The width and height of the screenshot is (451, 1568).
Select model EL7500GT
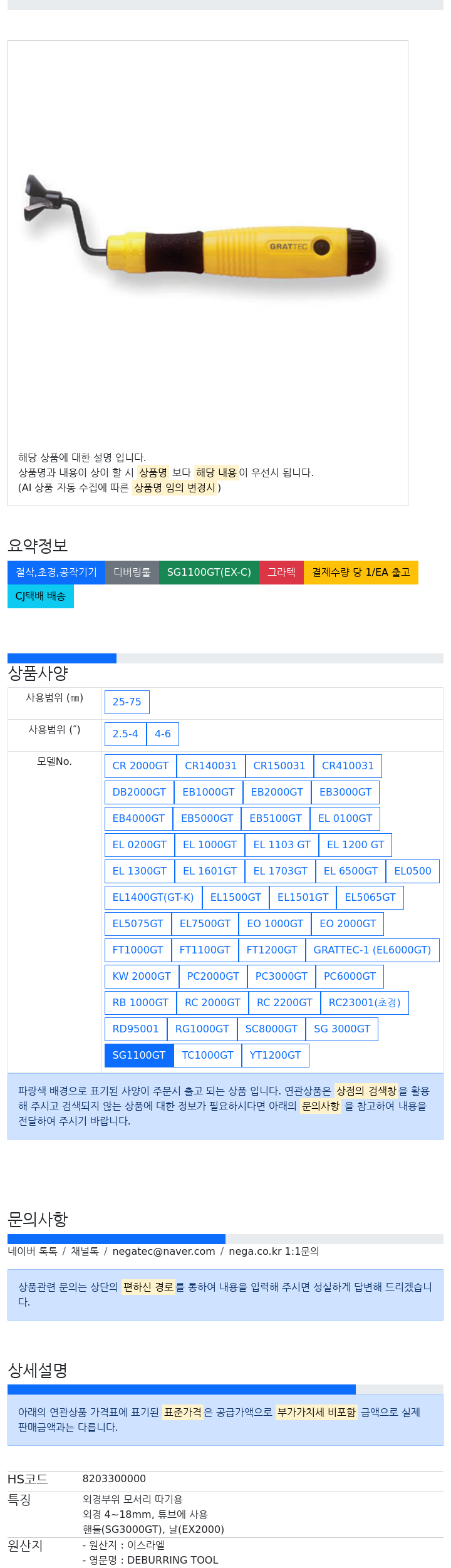[x=205, y=924]
